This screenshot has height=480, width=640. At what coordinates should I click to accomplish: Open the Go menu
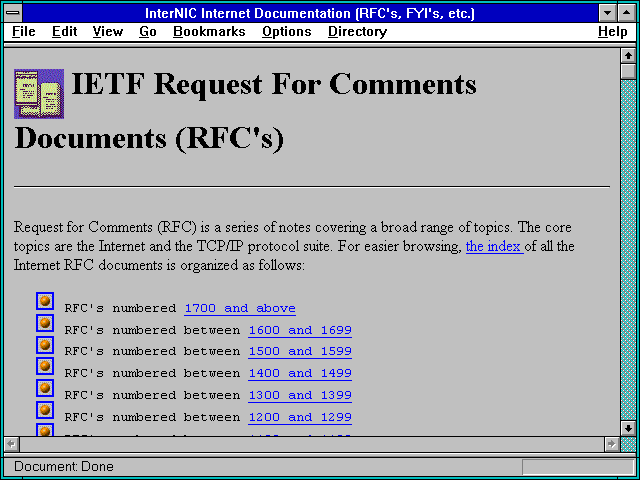148,32
